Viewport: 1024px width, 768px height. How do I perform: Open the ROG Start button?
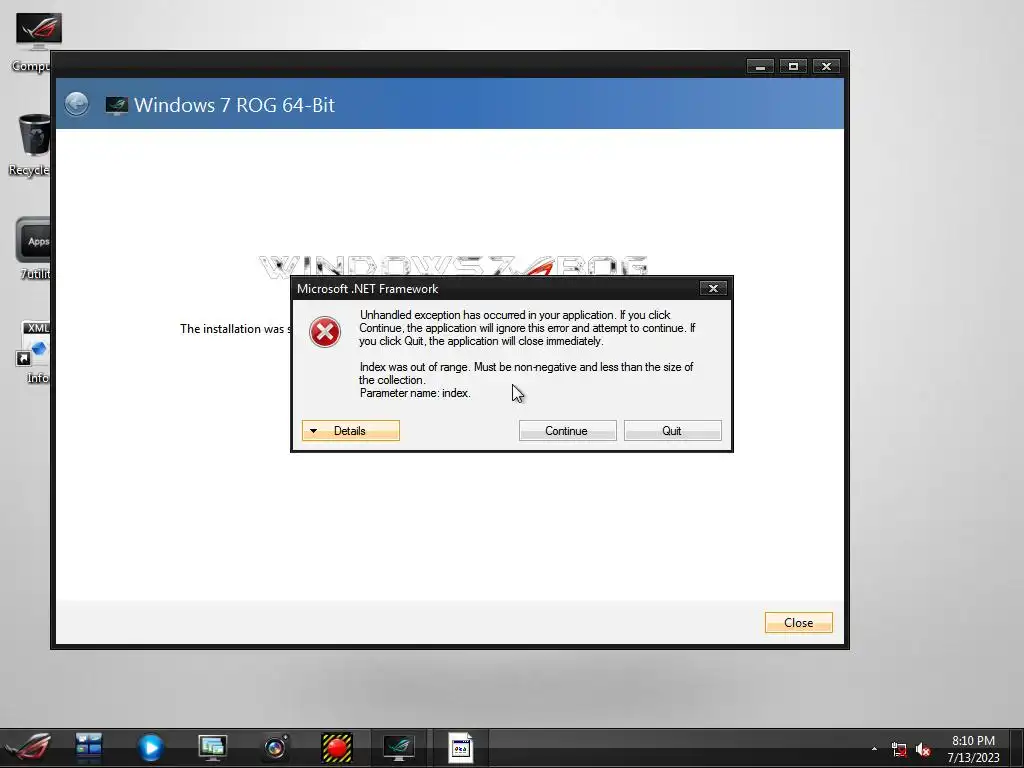pyautogui.click(x=27, y=748)
